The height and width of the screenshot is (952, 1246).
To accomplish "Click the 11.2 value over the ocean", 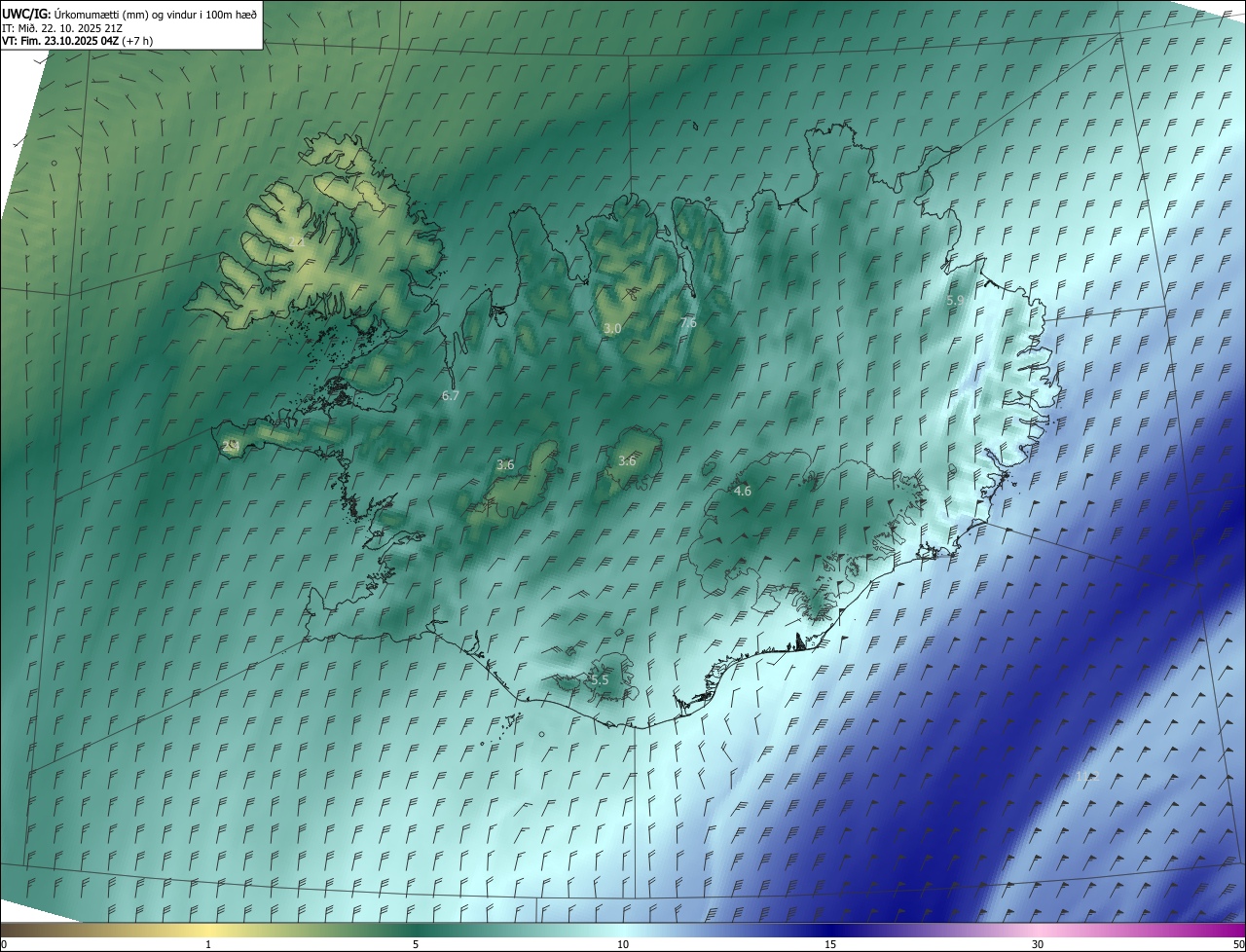I will (x=1086, y=776).
